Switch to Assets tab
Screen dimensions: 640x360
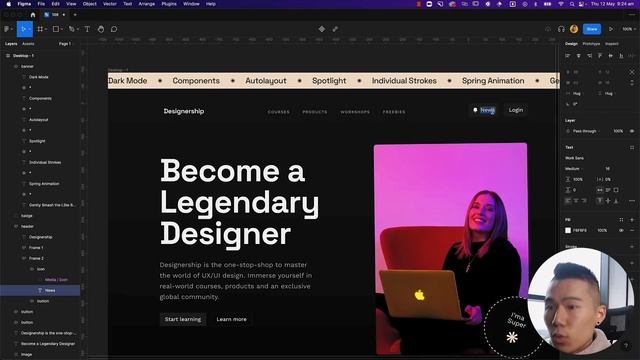pyautogui.click(x=28, y=44)
